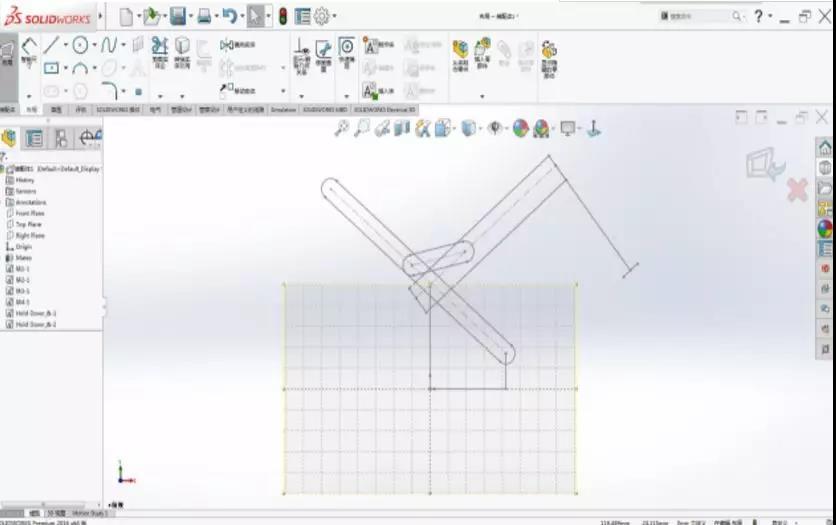Open the Line tool dropdown arrow
Viewport: 836px width, 525px height.
(66, 45)
